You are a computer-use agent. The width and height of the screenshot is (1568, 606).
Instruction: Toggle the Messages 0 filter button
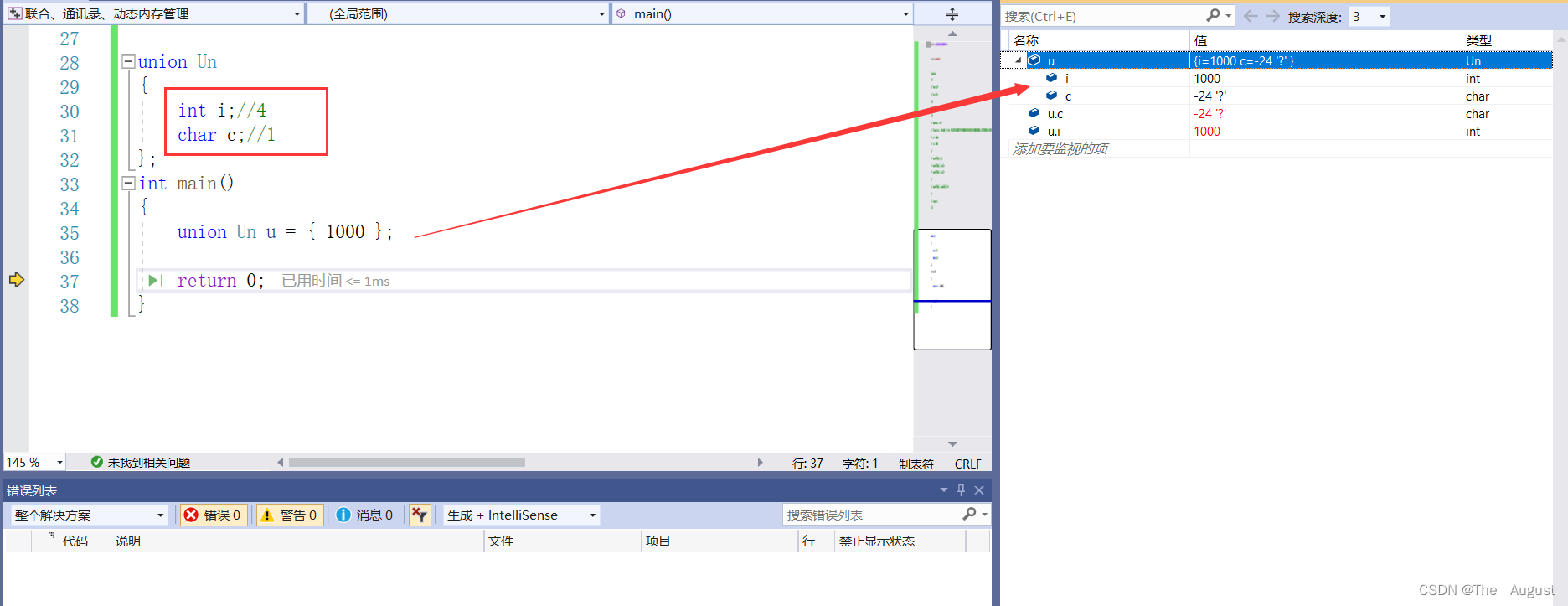click(x=364, y=515)
